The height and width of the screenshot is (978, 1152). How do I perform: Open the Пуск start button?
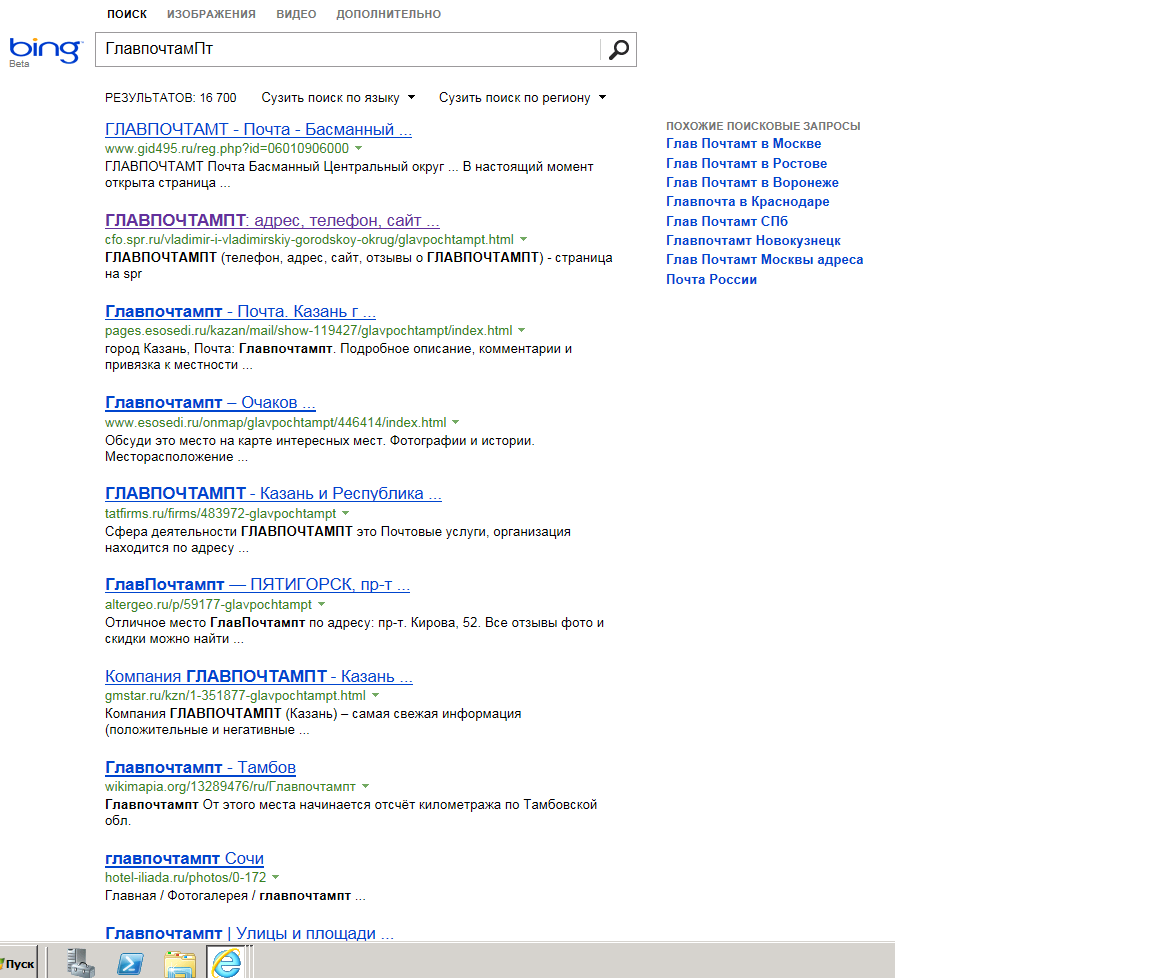[x=19, y=963]
